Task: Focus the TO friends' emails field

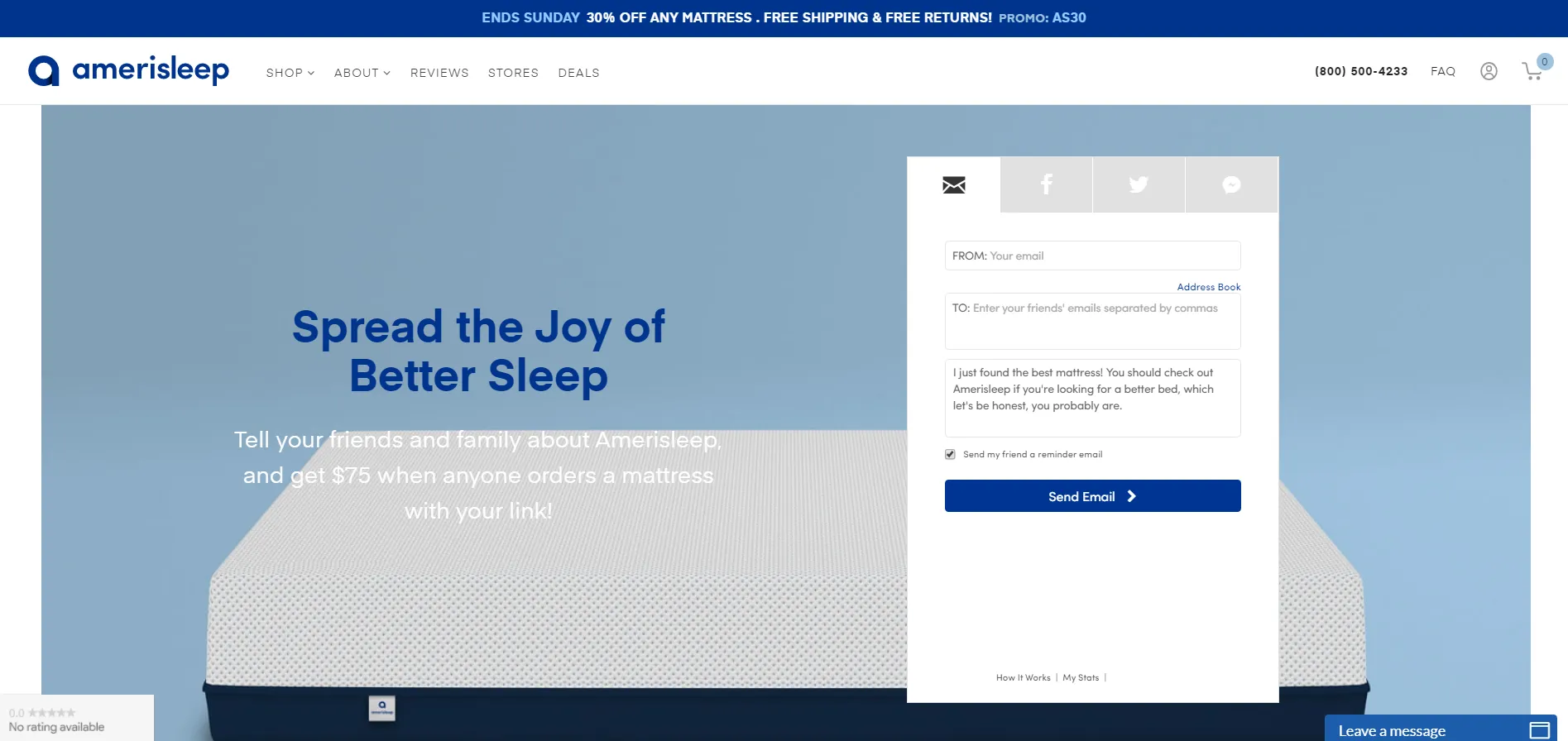Action: [x=1092, y=322]
